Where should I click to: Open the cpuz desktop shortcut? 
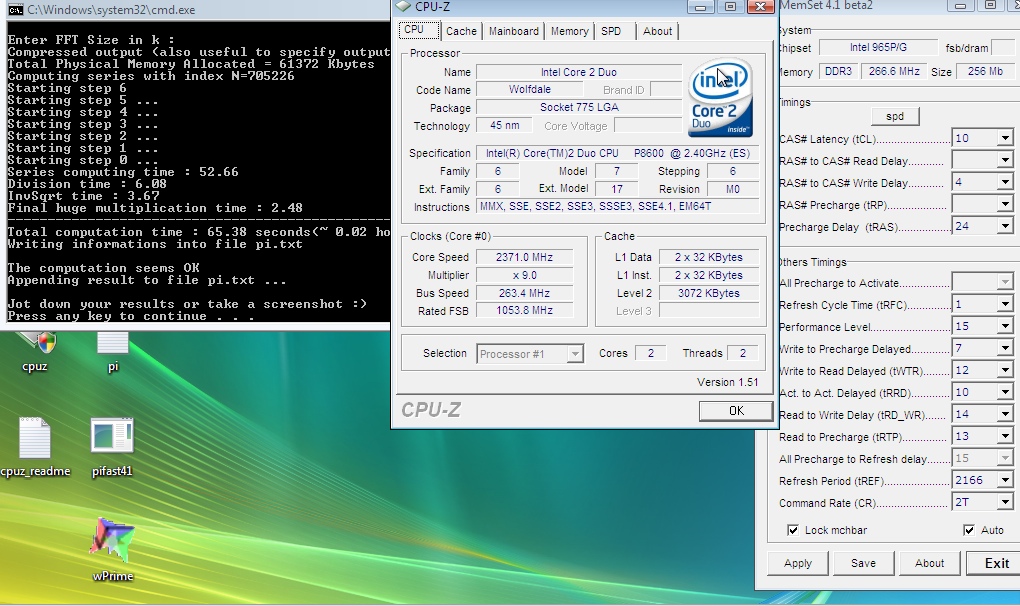[35, 351]
